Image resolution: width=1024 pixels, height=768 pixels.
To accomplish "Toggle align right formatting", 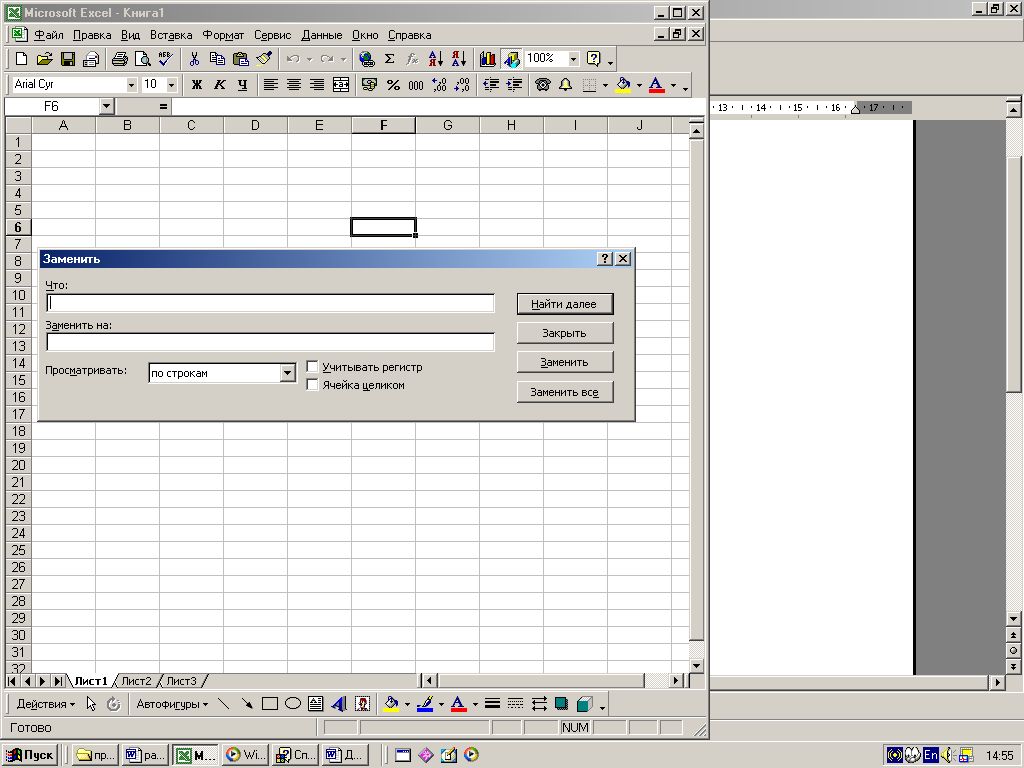I will pyautogui.click(x=317, y=84).
